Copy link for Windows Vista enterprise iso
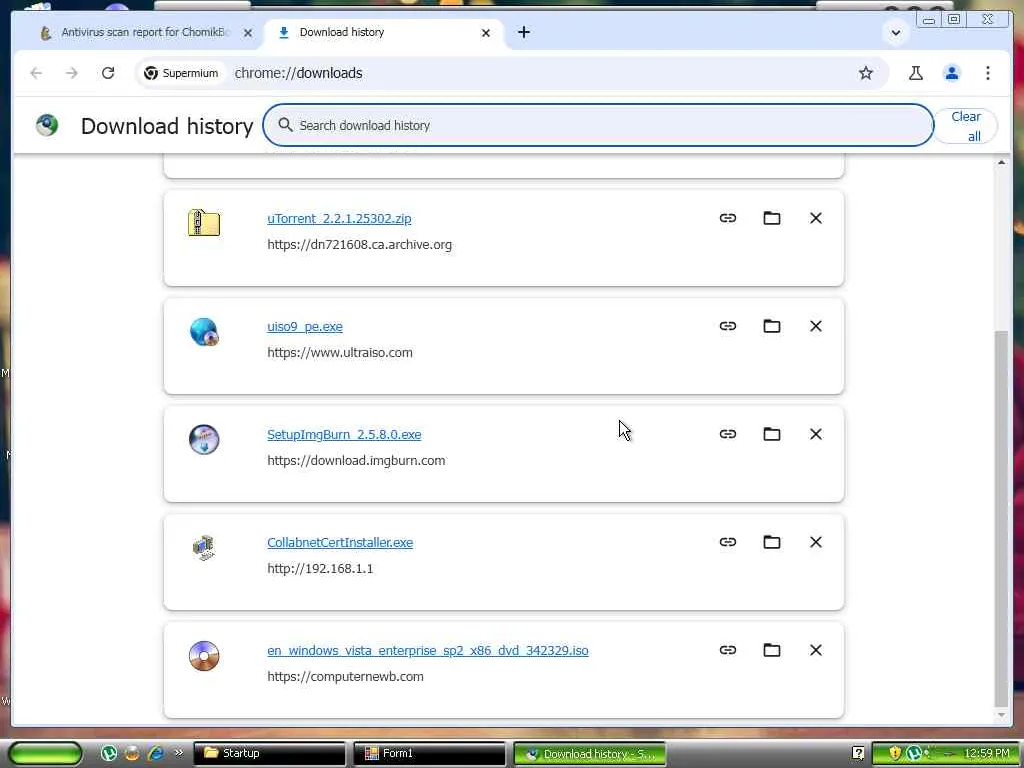The width and height of the screenshot is (1024, 768). 728,650
